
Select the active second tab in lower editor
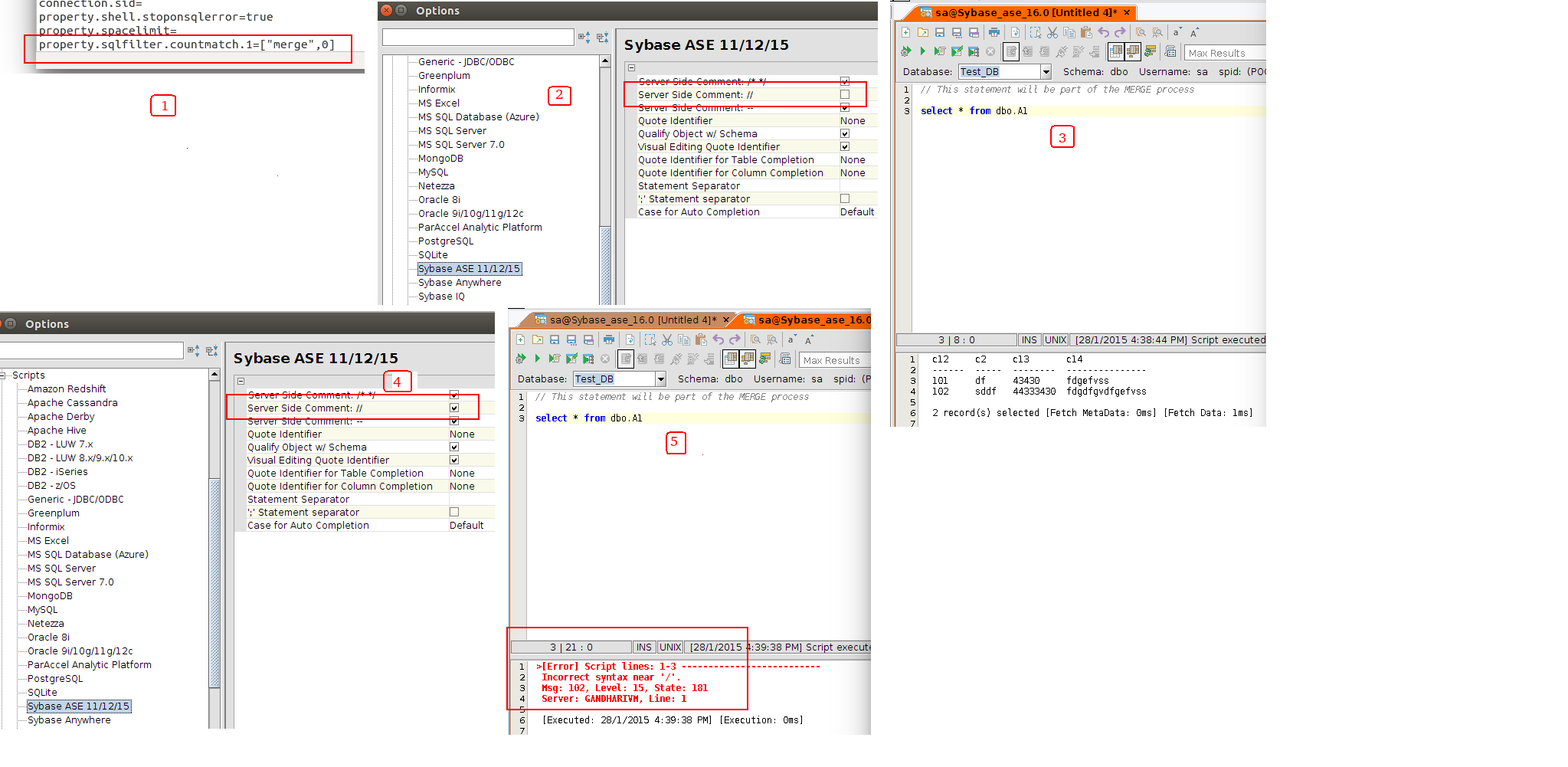[806, 320]
